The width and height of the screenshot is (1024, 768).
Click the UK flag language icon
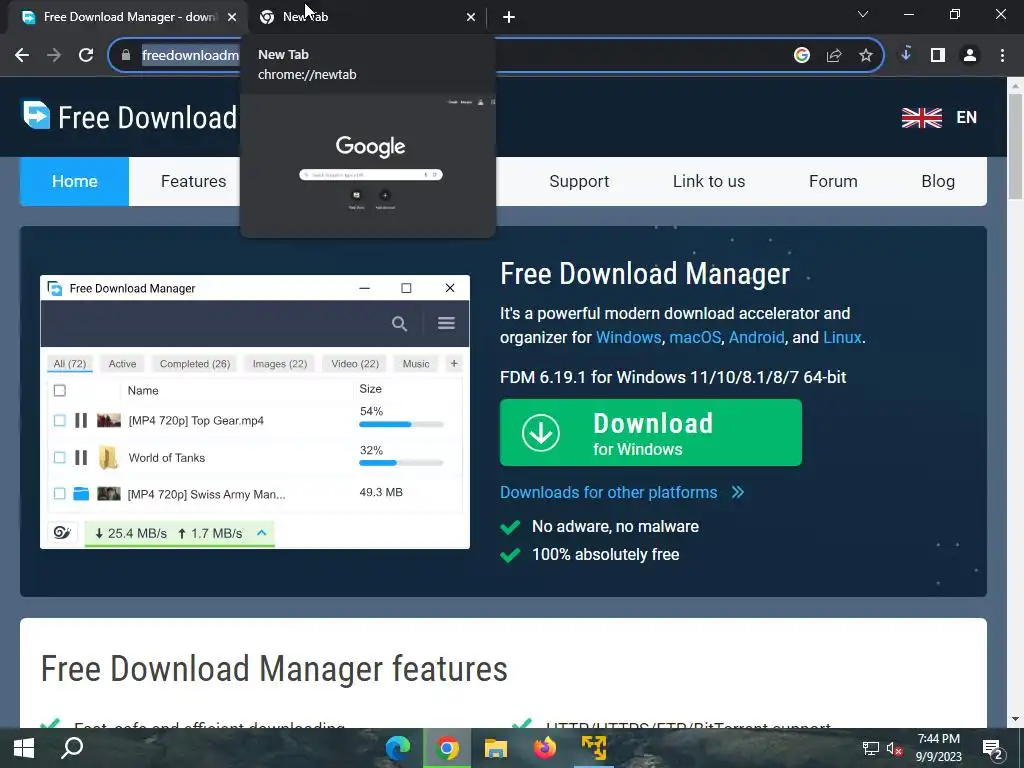[921, 118]
